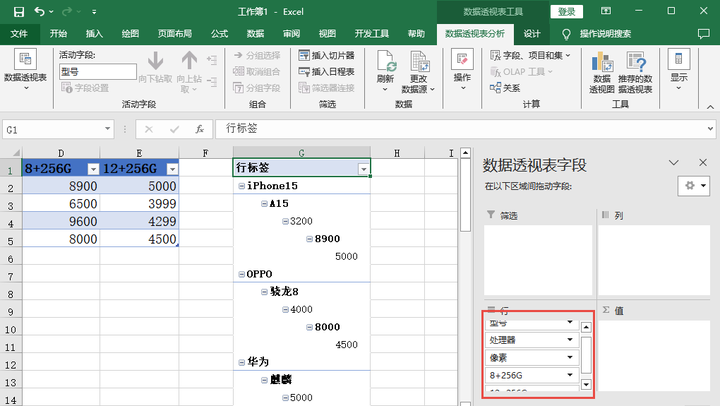Image resolution: width=720 pixels, height=406 pixels.
Task: Switch to the 设计 tab
Action: (532, 34)
